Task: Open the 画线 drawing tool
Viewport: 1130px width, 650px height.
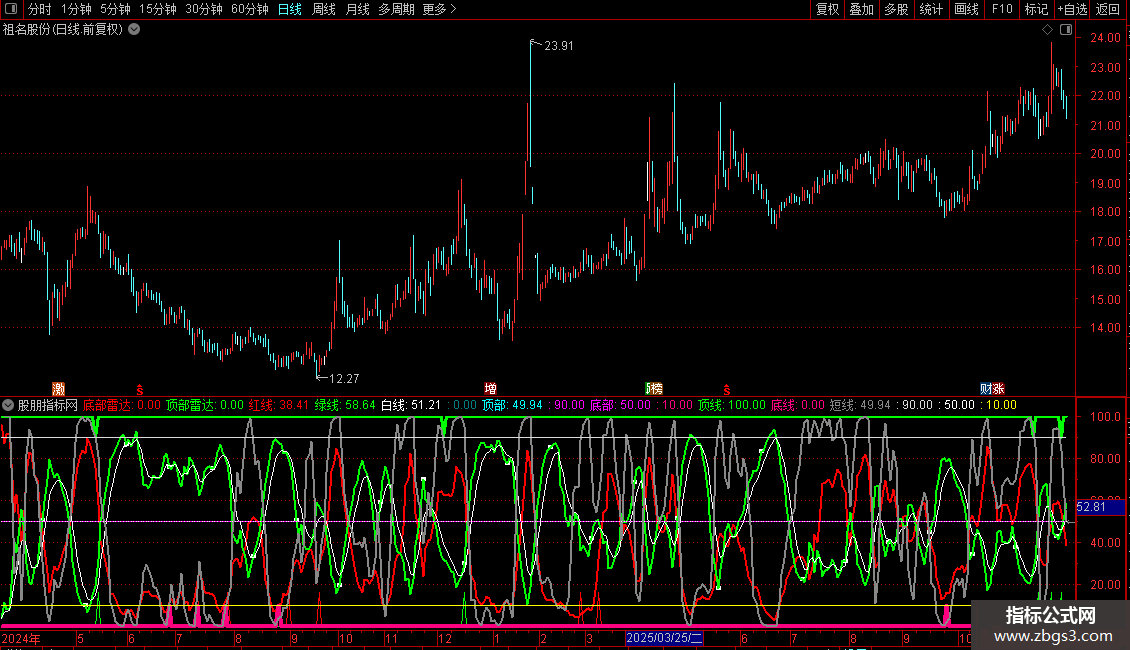Action: click(x=966, y=9)
